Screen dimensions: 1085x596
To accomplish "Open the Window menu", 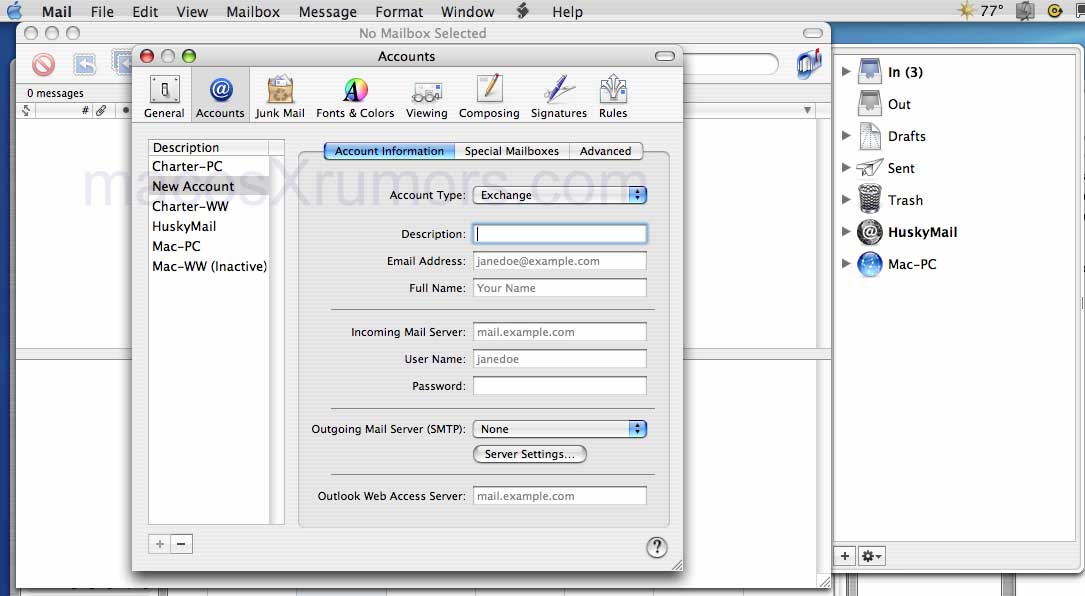I will pos(468,12).
